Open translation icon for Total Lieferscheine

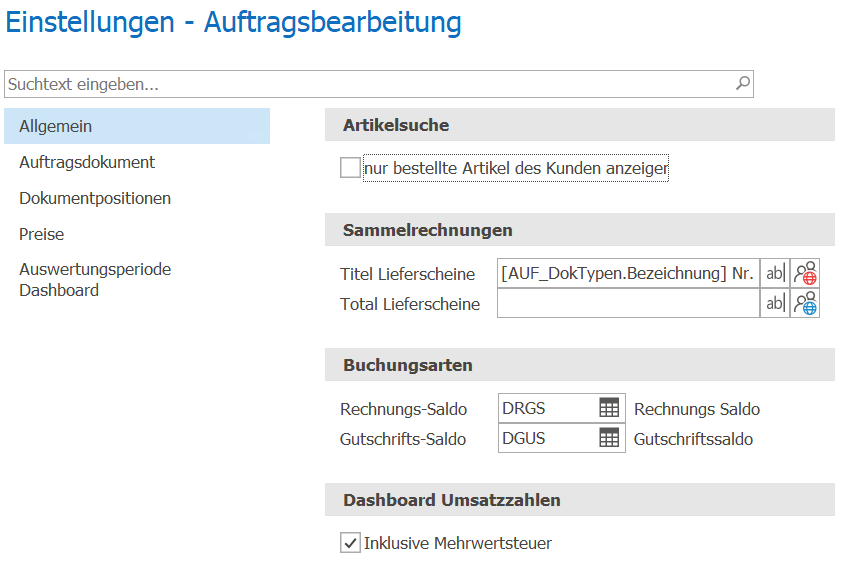(805, 303)
